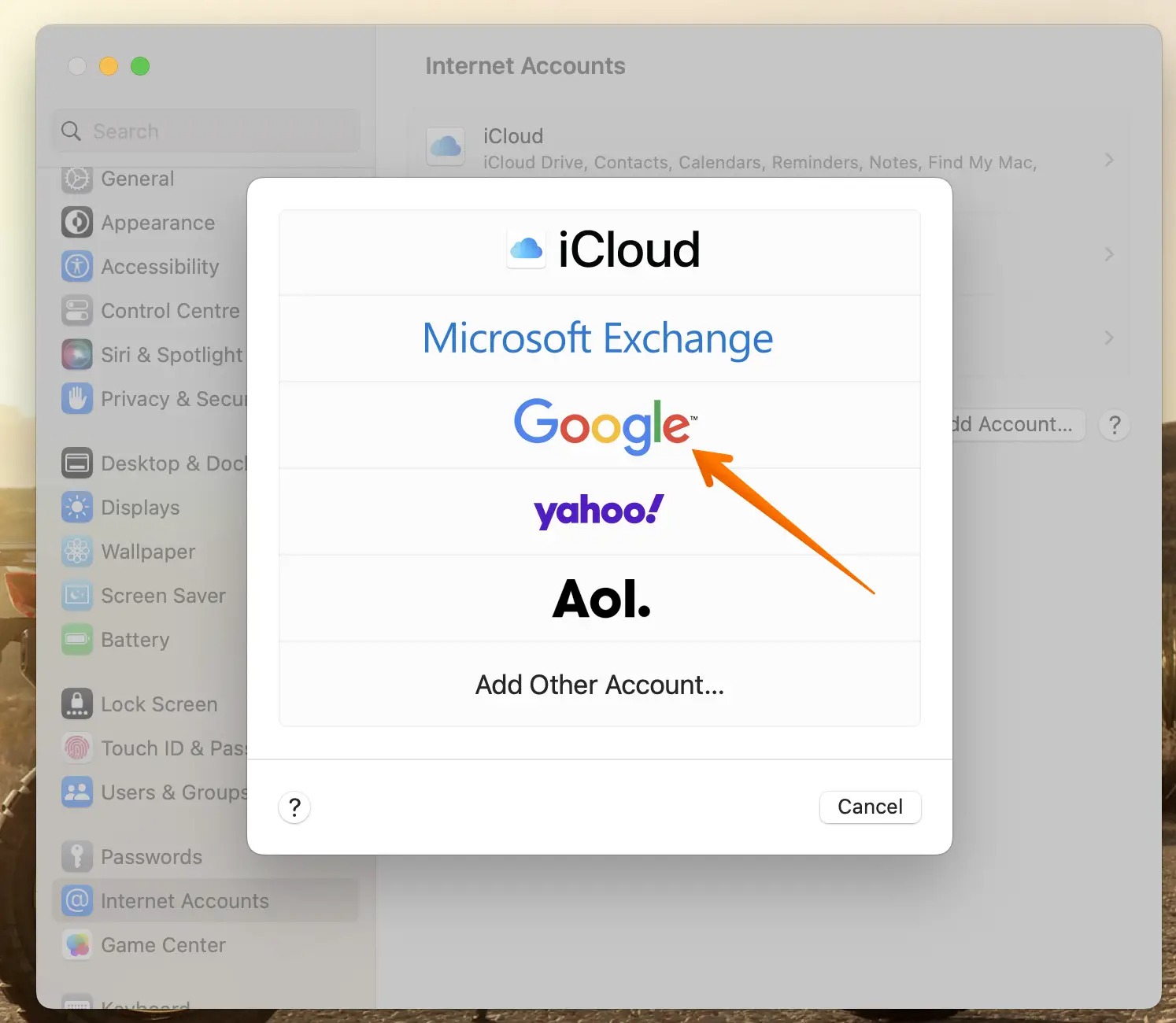Click the Battery icon in sidebar
1176x1023 pixels.
pyautogui.click(x=77, y=640)
